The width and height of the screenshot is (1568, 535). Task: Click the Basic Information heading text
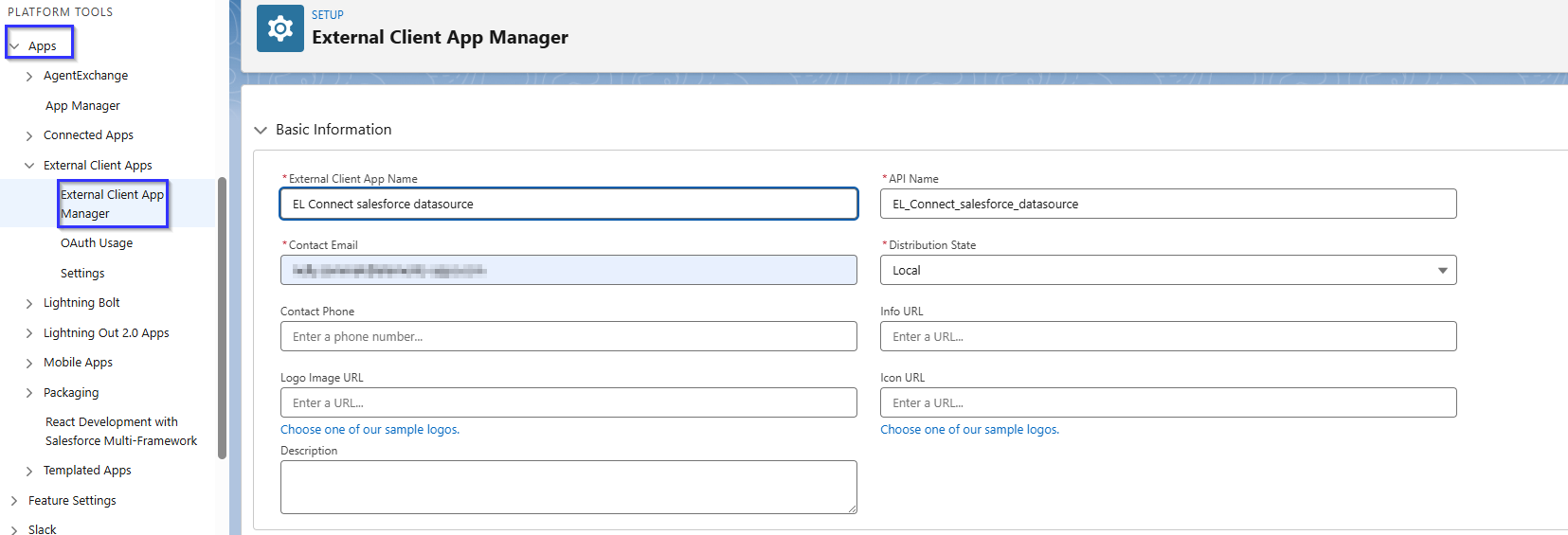pos(333,130)
